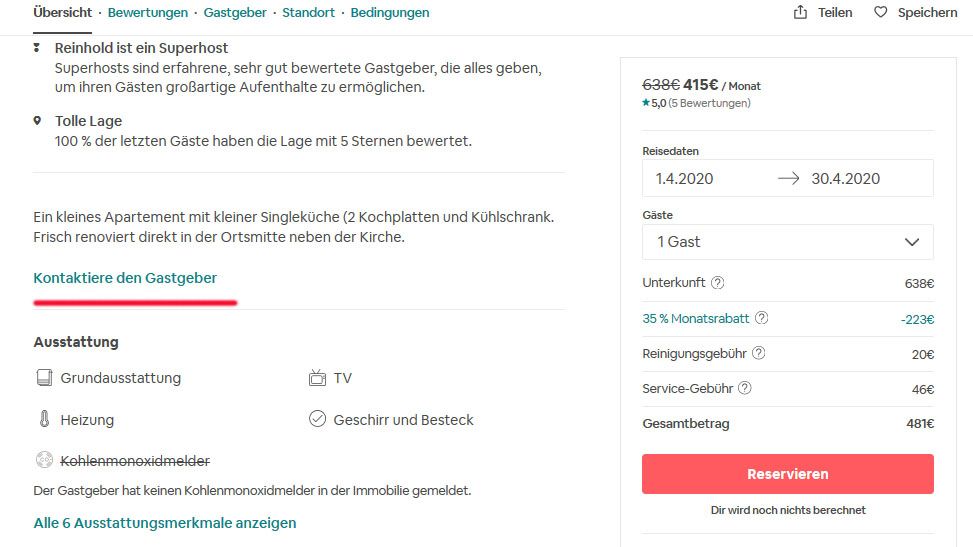This screenshot has height=547, width=973.
Task: Click Kontaktiere den Gastgeber link
Action: coord(125,278)
